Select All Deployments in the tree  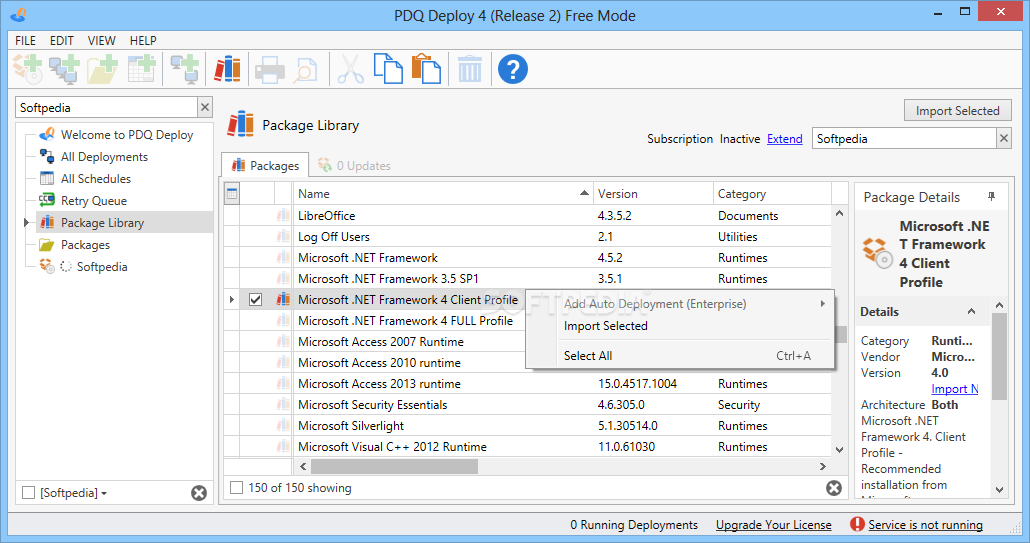104,156
